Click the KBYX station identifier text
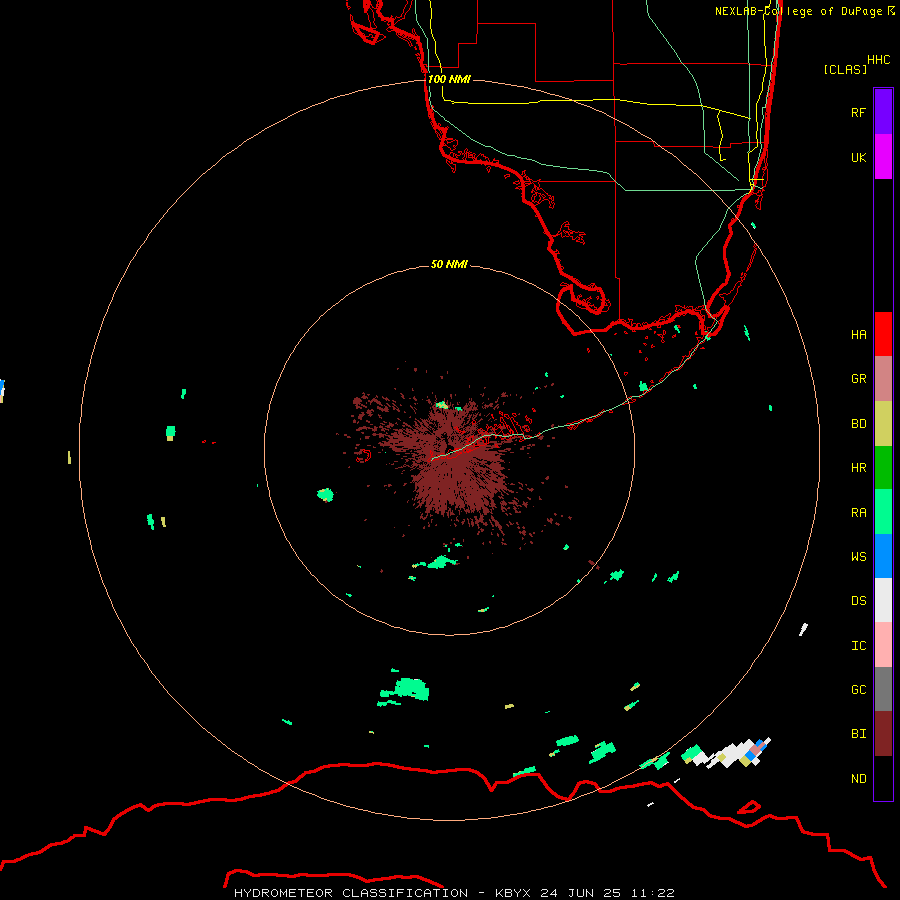The image size is (900, 900). coord(513,893)
